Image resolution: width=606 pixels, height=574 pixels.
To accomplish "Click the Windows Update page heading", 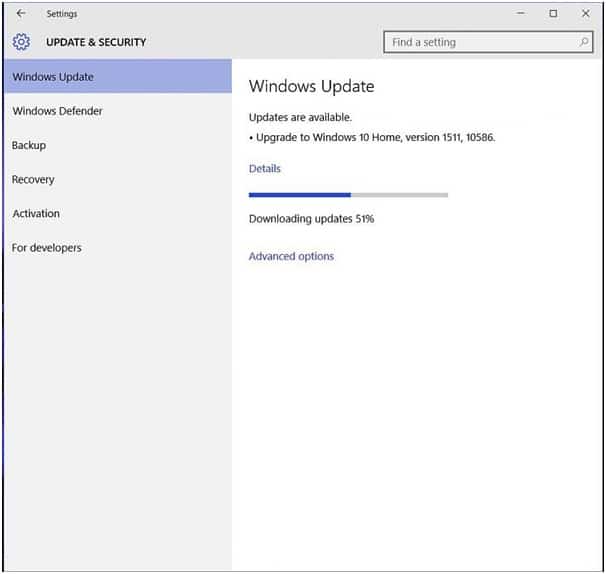I will point(312,86).
